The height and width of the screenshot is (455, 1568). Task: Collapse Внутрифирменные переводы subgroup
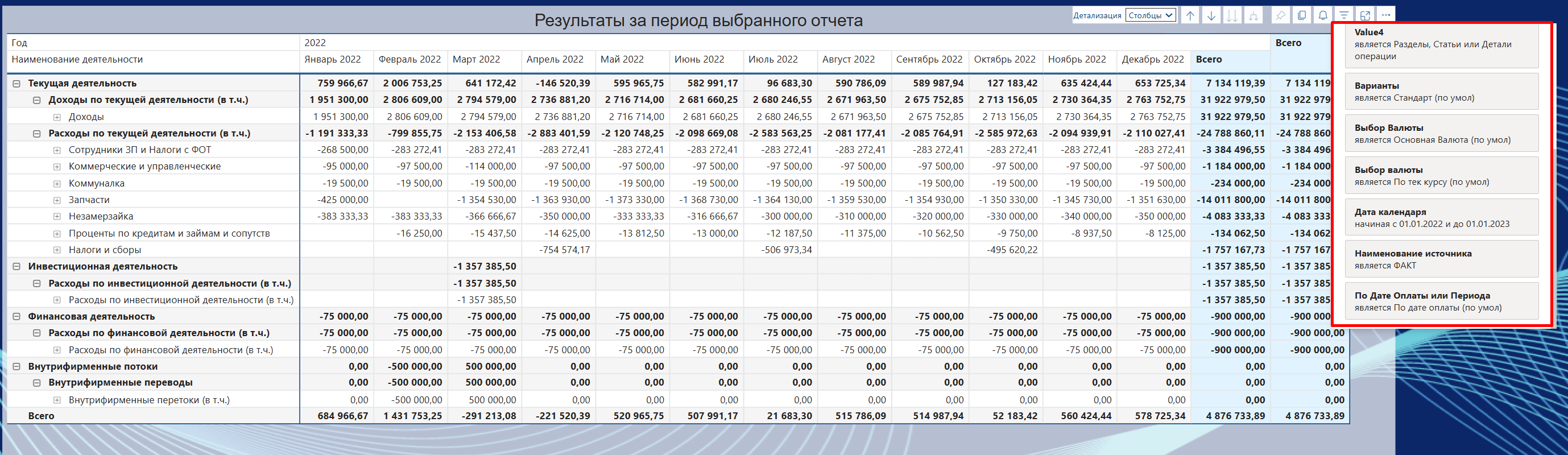point(37,383)
